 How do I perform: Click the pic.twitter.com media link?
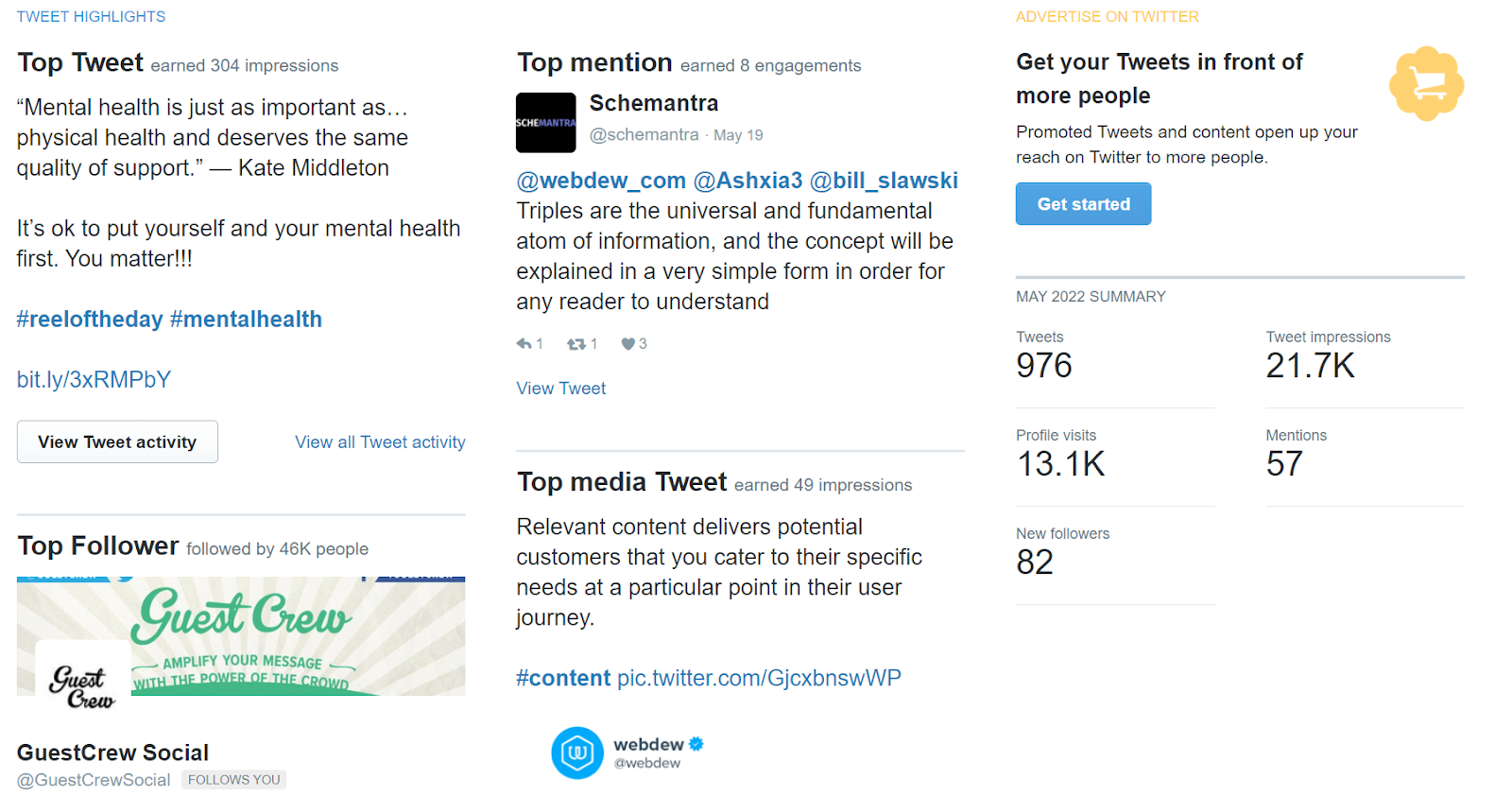click(760, 678)
